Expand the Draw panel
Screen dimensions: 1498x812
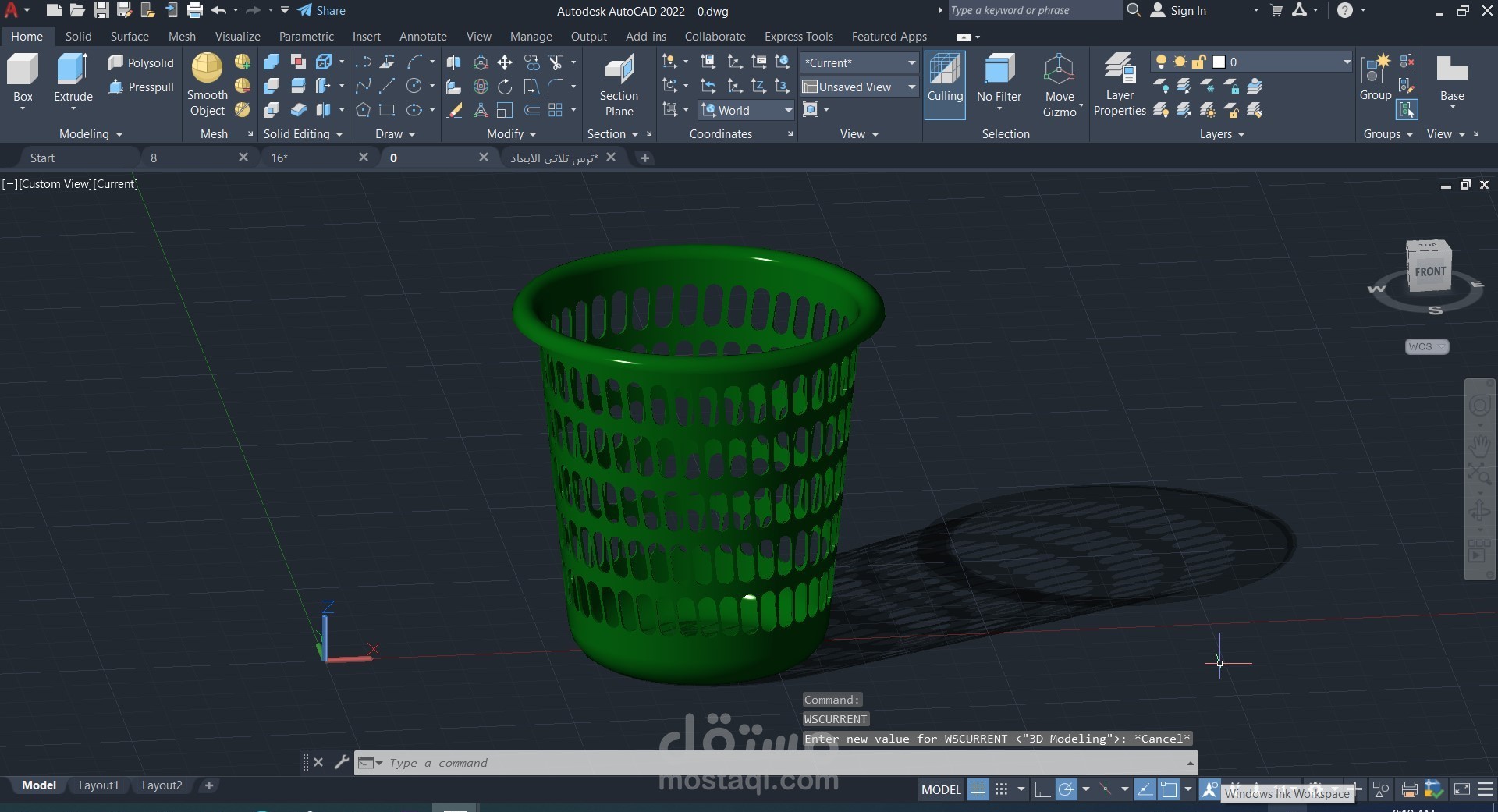pyautogui.click(x=395, y=133)
